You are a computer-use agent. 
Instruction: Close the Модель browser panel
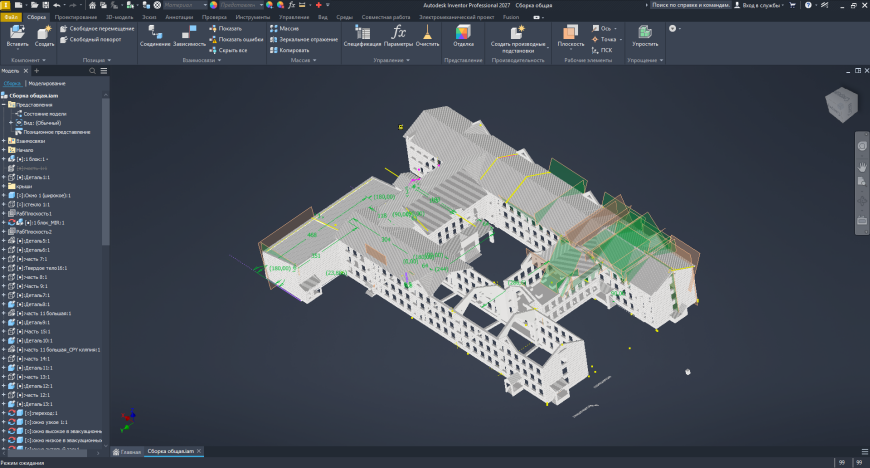(26, 71)
